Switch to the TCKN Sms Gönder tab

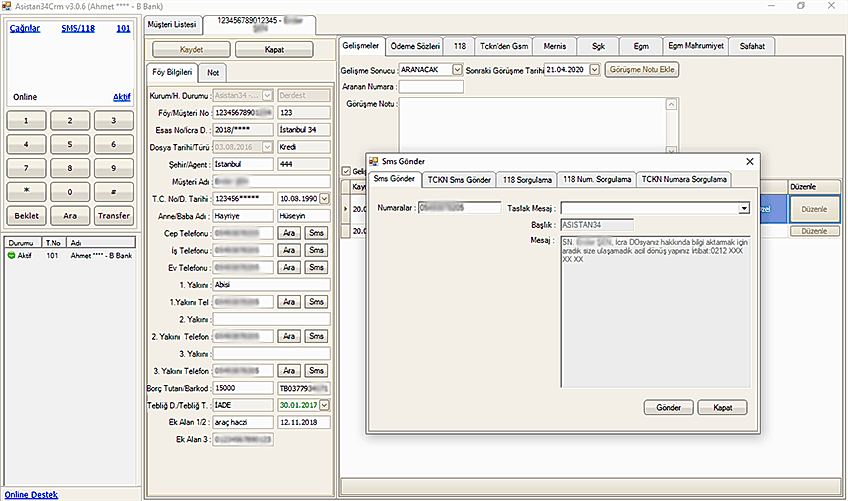[458, 179]
